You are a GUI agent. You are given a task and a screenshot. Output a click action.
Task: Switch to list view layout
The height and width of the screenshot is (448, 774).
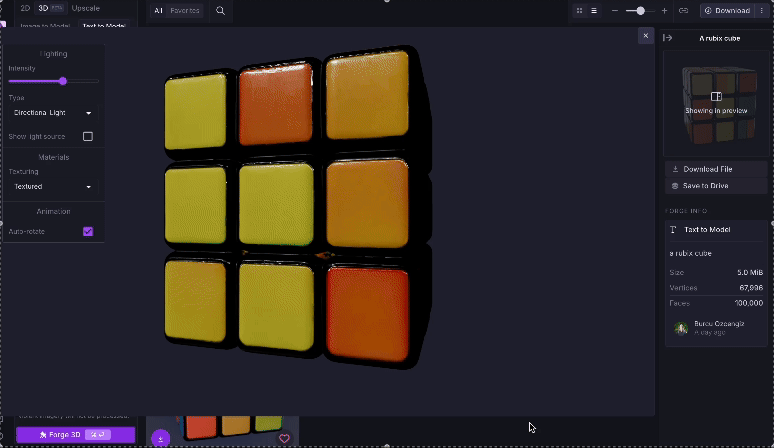[594, 10]
